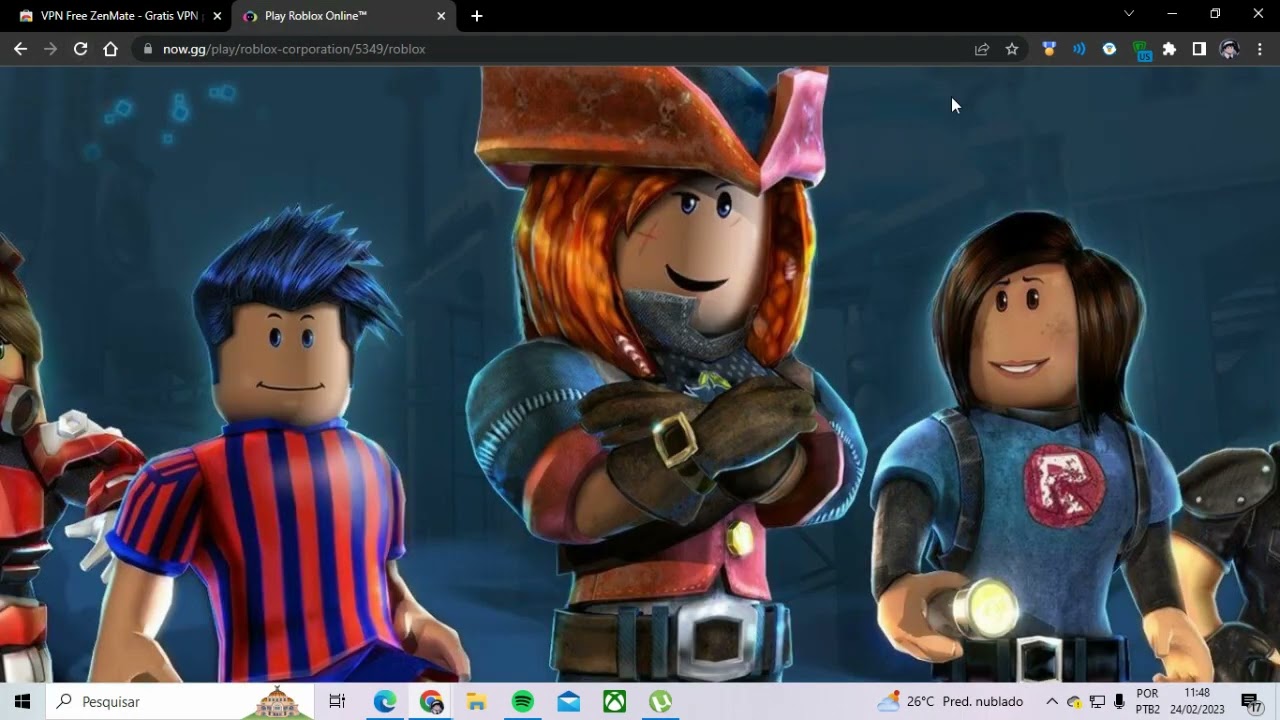Go back to the previous page
1280x720 pixels.
pyautogui.click(x=20, y=49)
